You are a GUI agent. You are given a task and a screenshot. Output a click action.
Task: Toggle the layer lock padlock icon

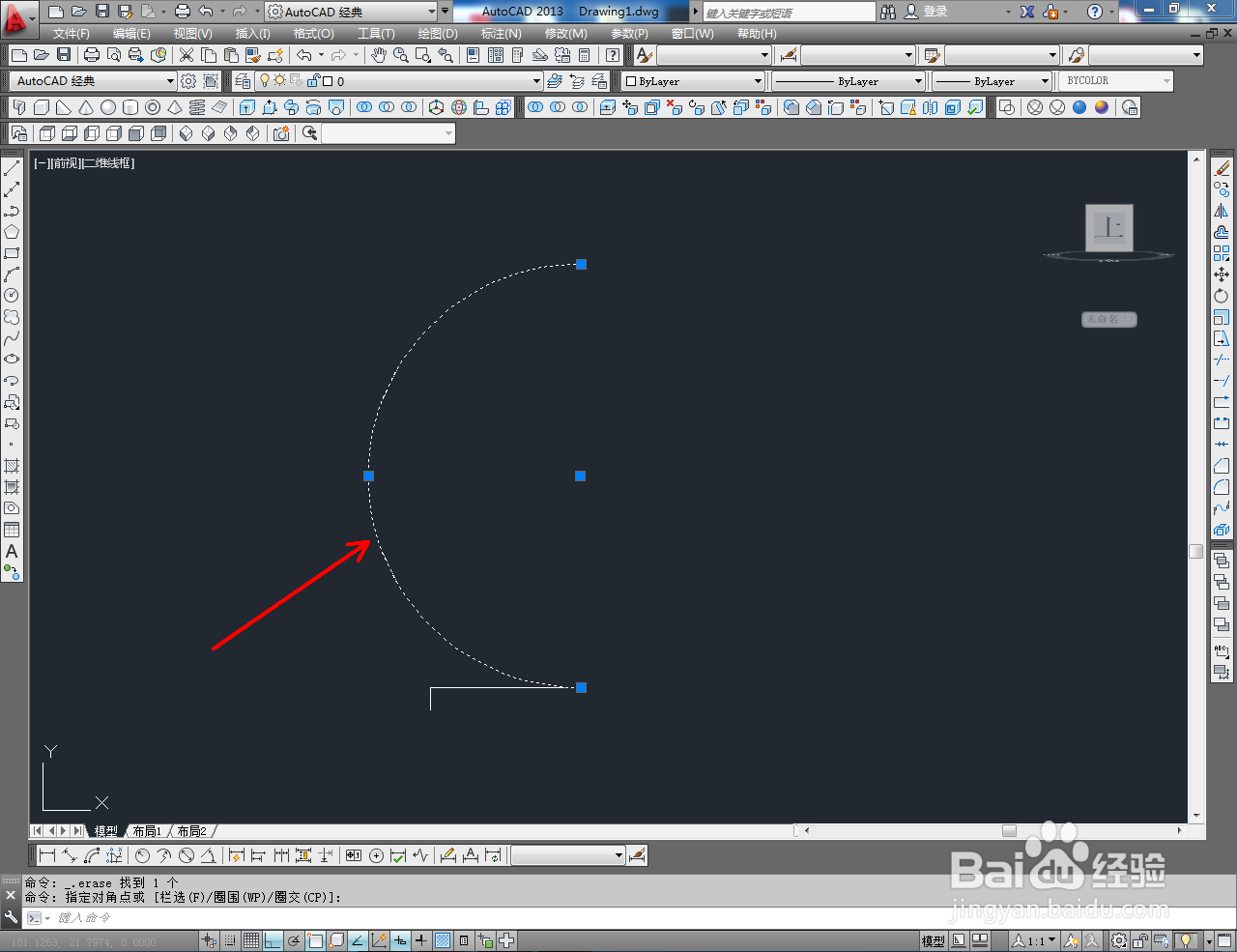coord(313,81)
